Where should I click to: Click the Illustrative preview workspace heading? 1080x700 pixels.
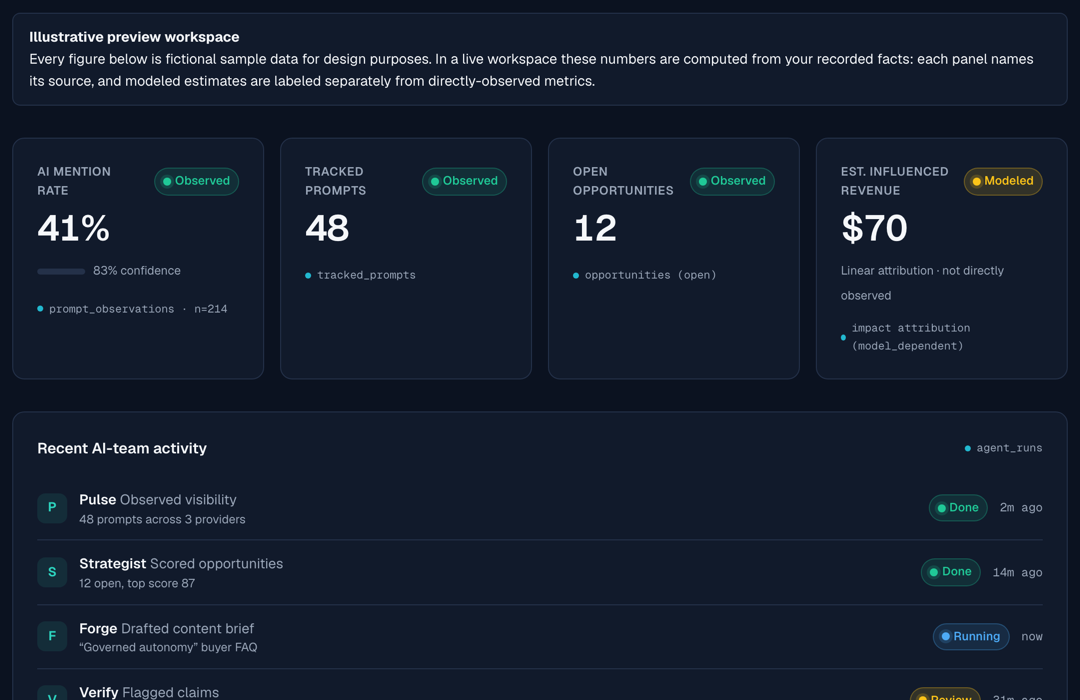point(134,37)
